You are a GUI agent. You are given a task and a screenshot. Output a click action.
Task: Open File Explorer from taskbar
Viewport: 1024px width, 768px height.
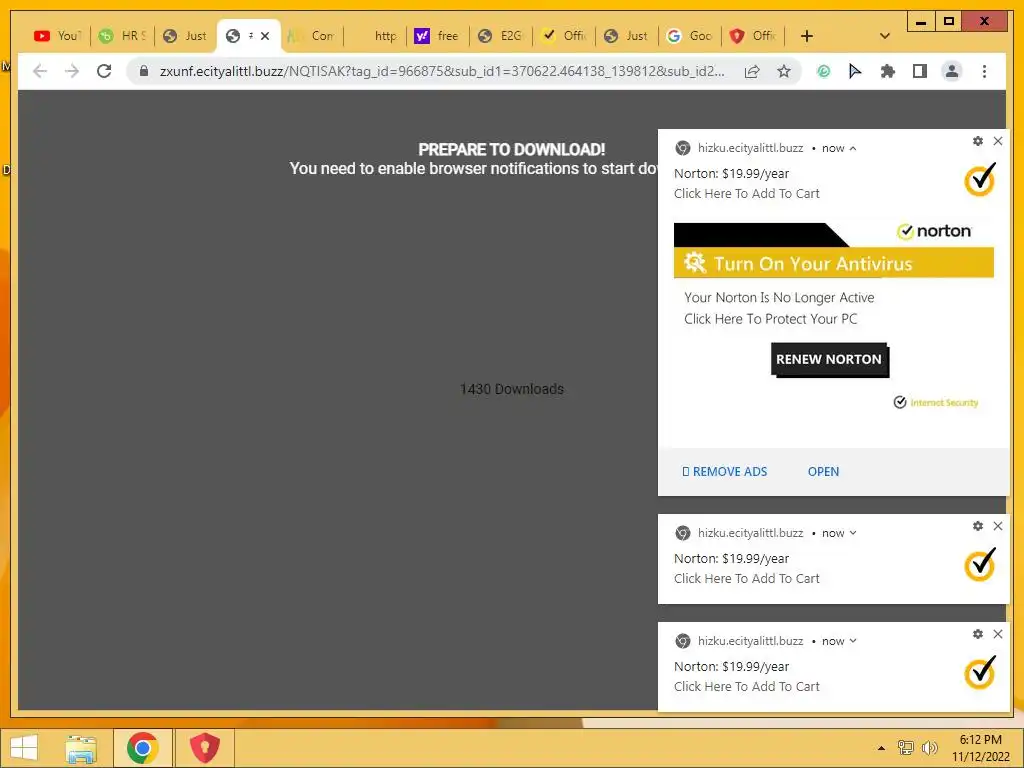tap(81, 748)
